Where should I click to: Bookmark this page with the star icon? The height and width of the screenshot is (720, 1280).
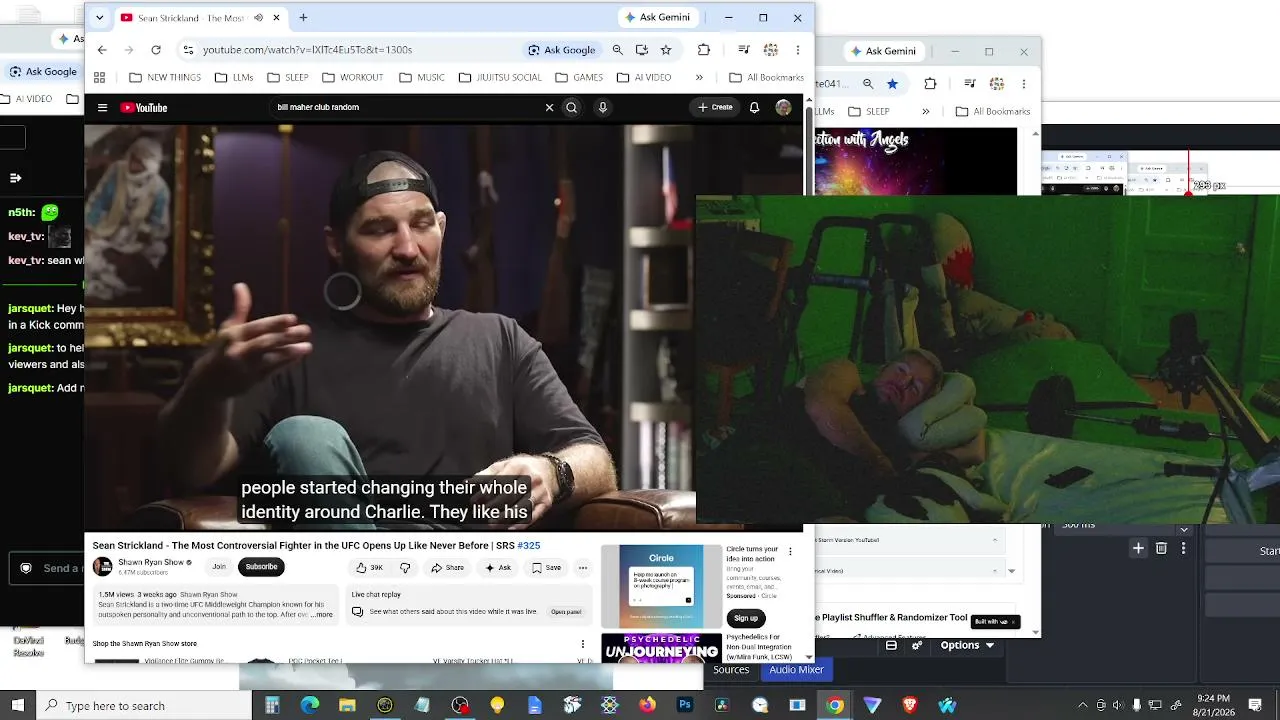pos(666,50)
